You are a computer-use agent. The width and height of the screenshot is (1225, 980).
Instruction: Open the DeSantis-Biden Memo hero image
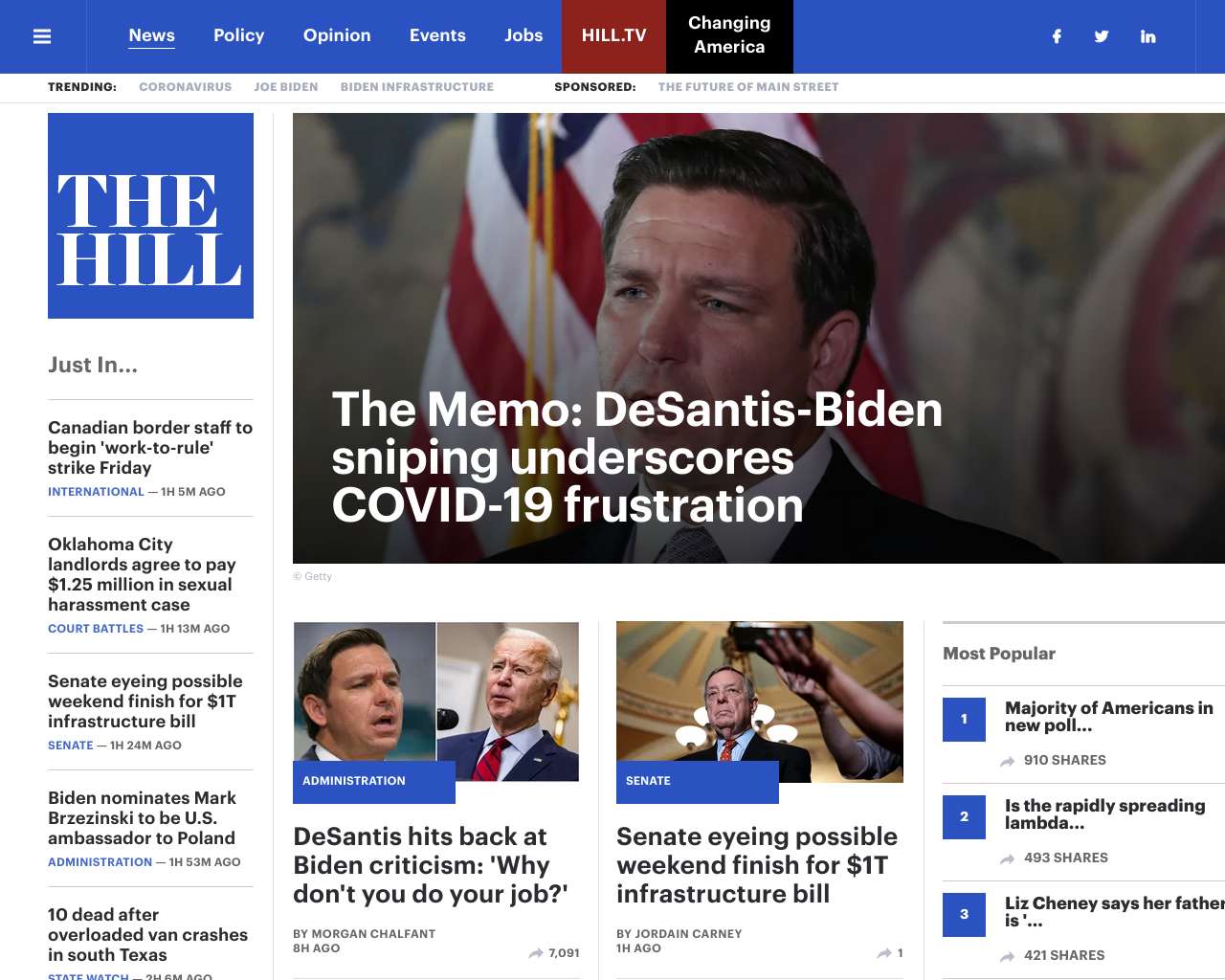pos(759,338)
